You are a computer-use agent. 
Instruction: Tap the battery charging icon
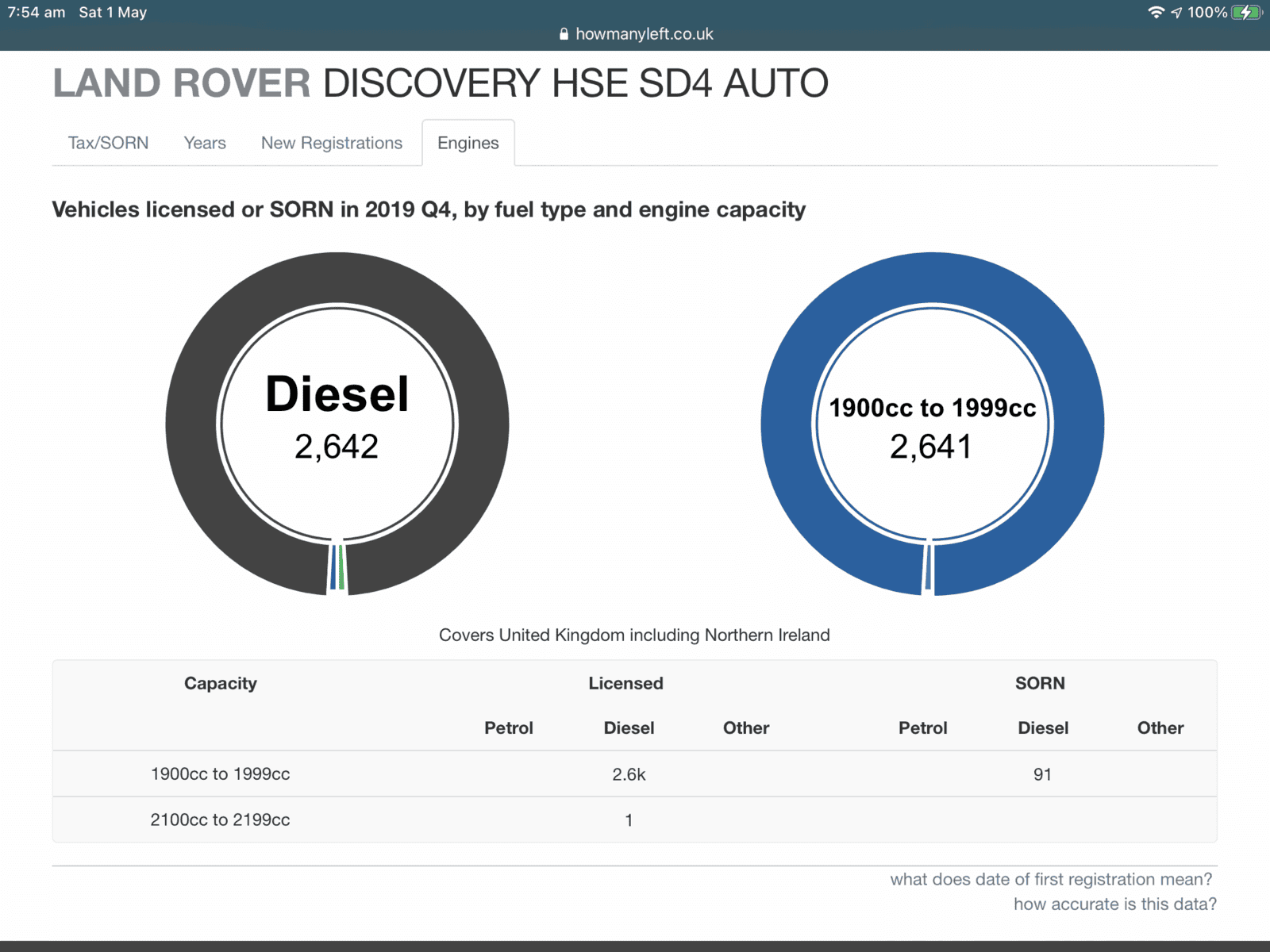1246,12
